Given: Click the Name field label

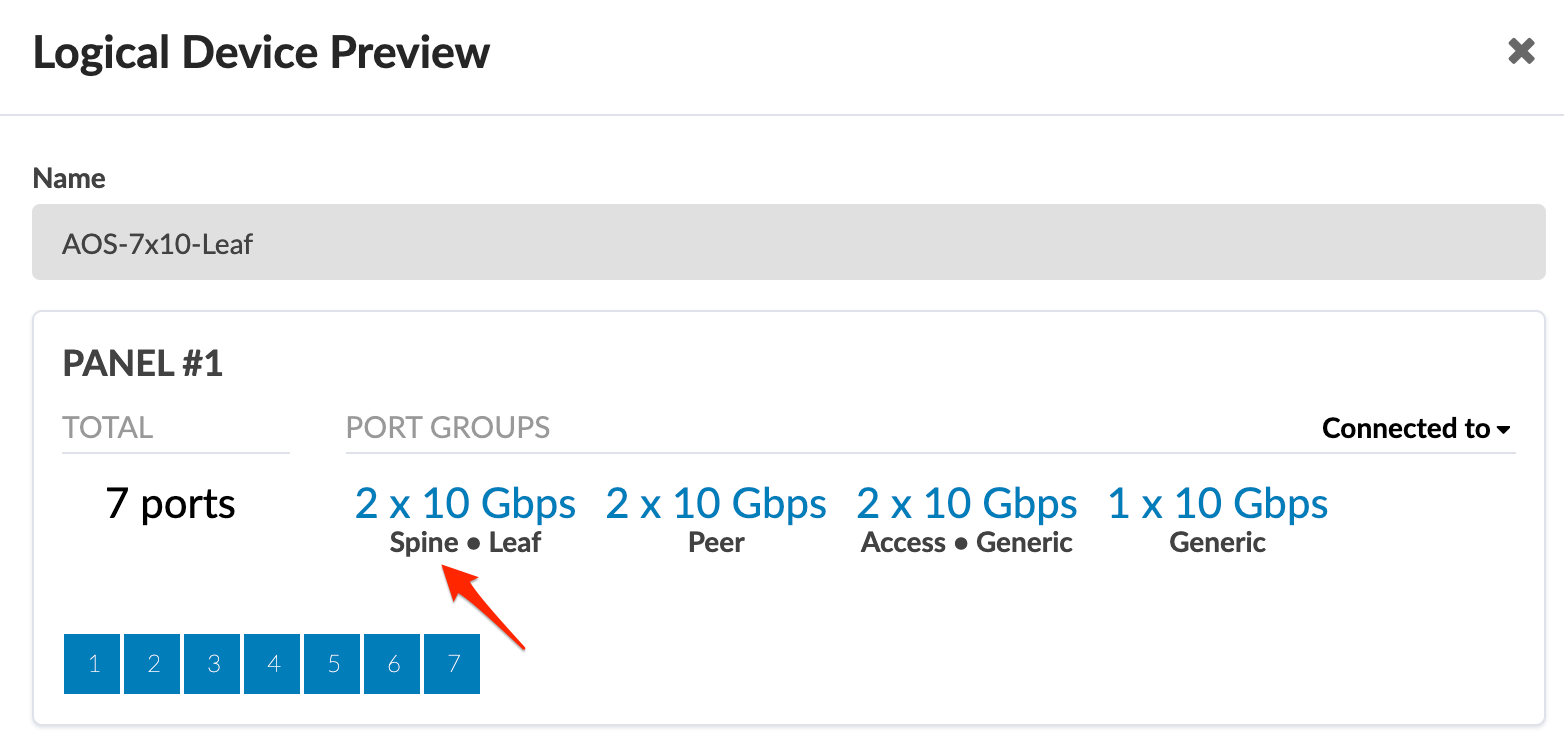Looking at the screenshot, I should (x=69, y=178).
